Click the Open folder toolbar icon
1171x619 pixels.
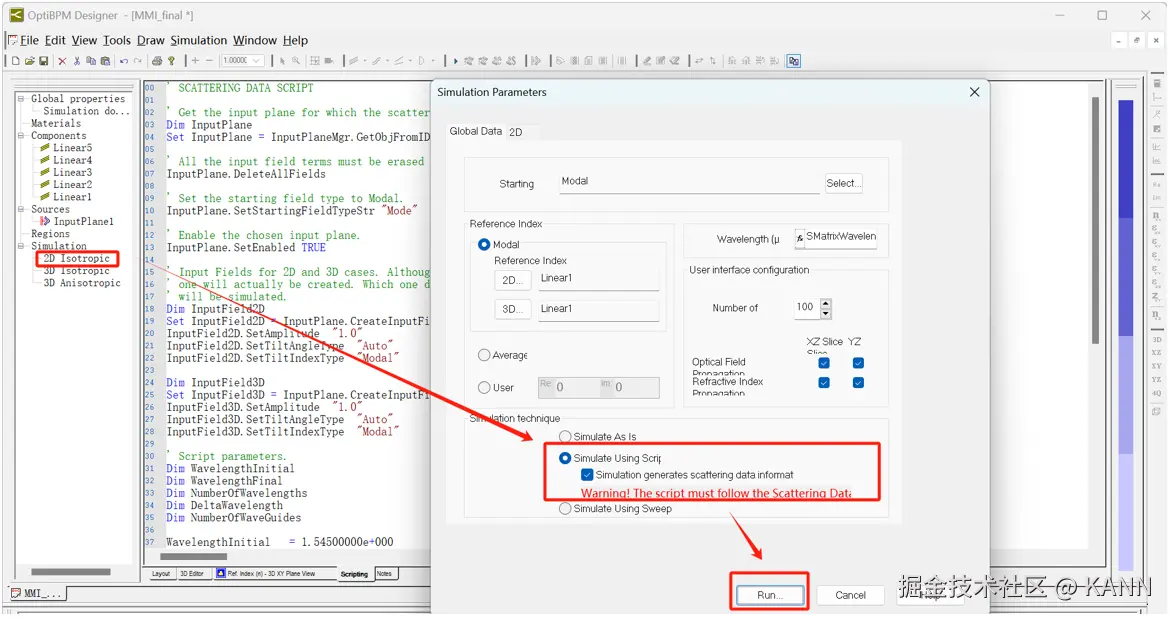[x=29, y=61]
